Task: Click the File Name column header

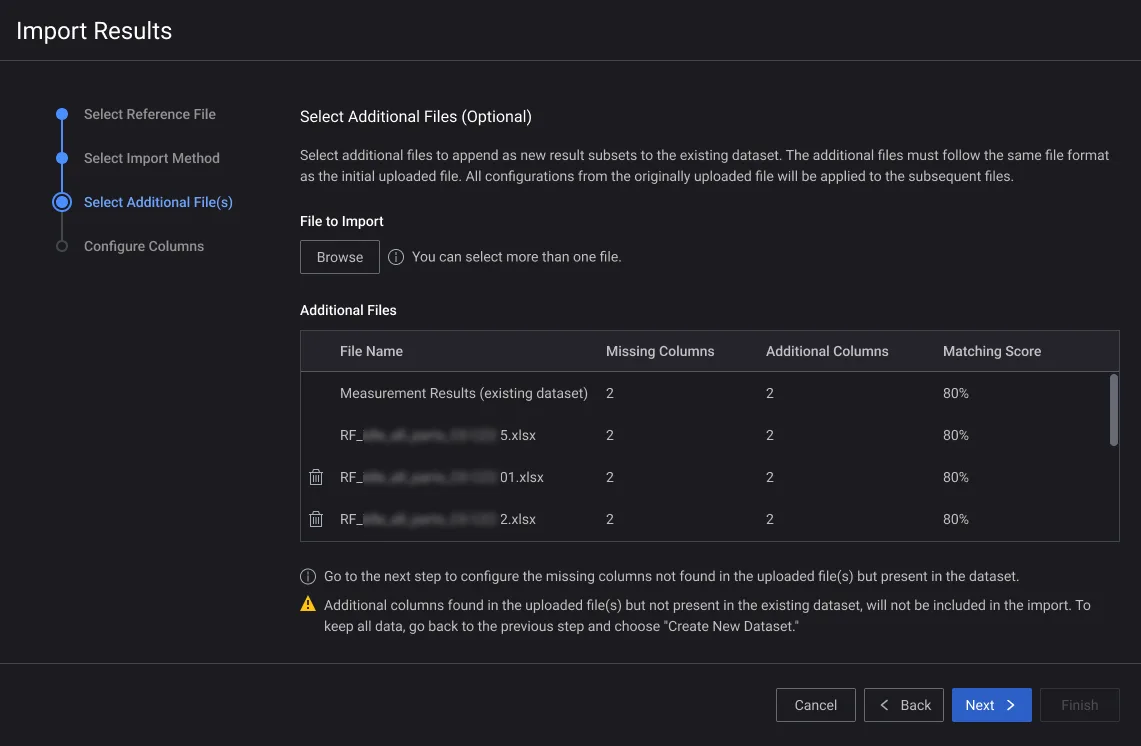Action: [371, 351]
